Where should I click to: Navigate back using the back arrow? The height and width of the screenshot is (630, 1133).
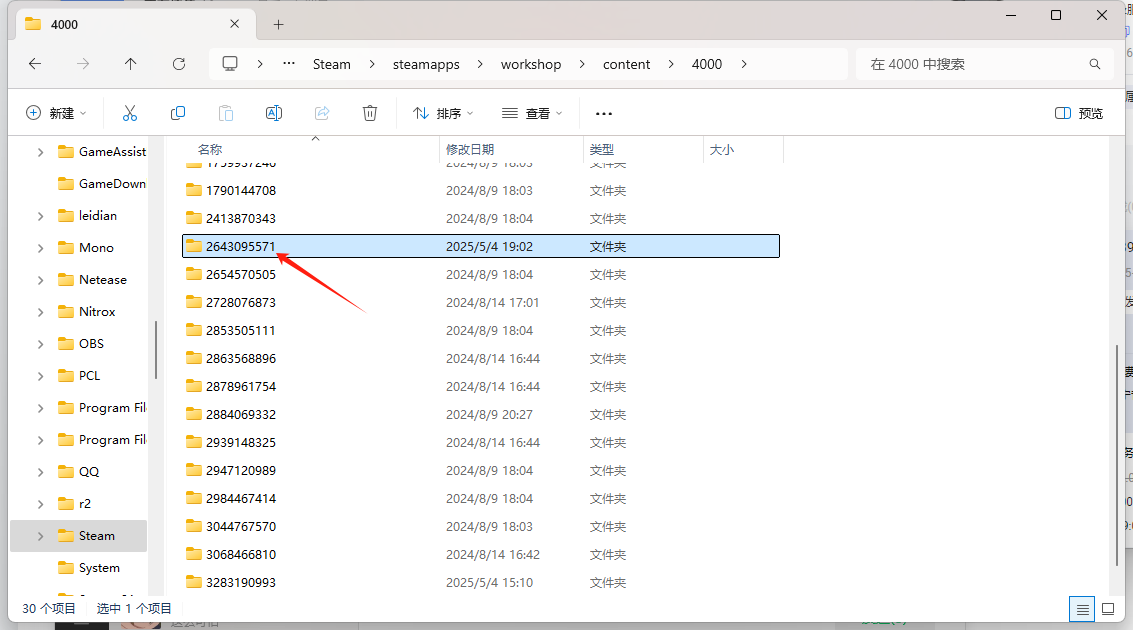[35, 64]
